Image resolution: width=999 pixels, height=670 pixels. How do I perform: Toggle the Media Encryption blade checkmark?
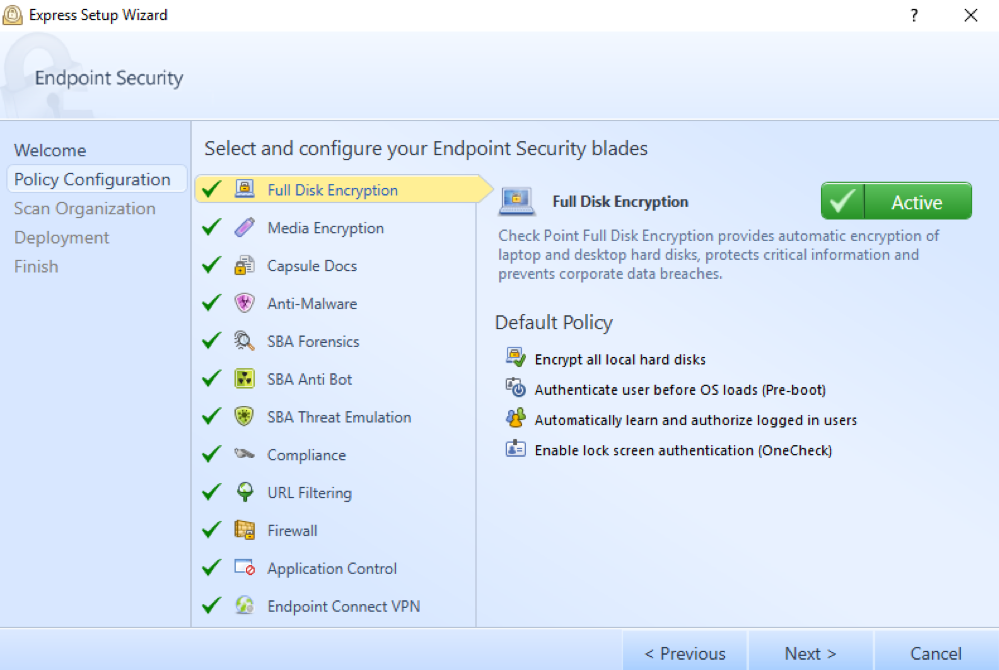tap(212, 227)
